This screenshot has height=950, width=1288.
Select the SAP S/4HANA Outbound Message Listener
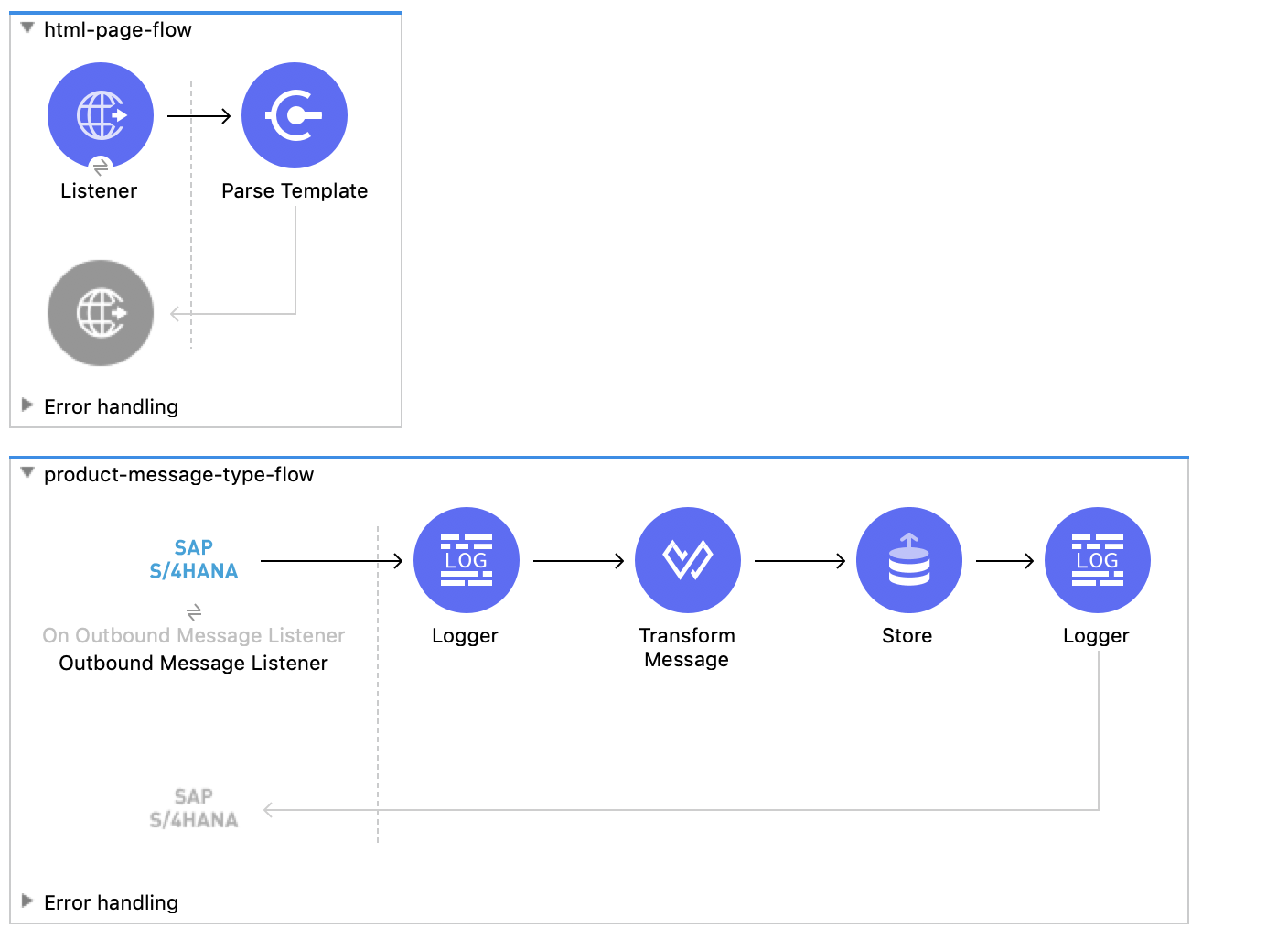(x=193, y=559)
